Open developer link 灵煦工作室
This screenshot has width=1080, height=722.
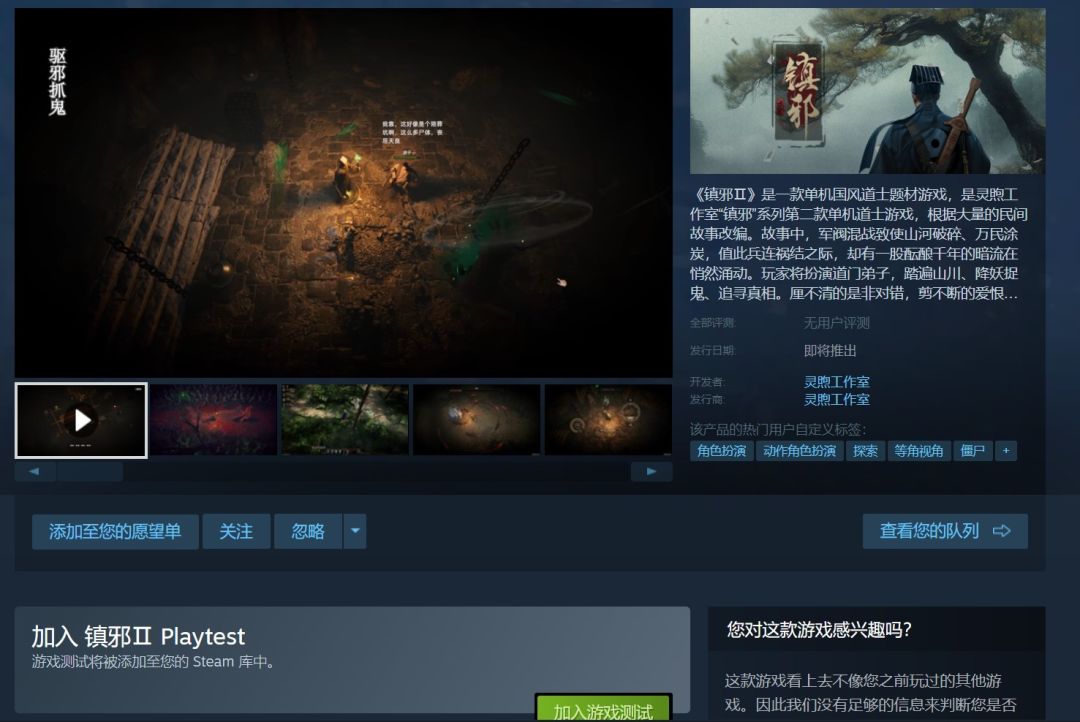pyautogui.click(x=836, y=382)
